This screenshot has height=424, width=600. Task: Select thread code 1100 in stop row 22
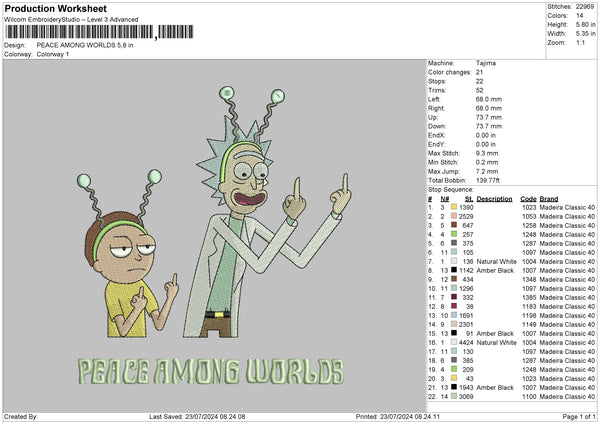529,397
